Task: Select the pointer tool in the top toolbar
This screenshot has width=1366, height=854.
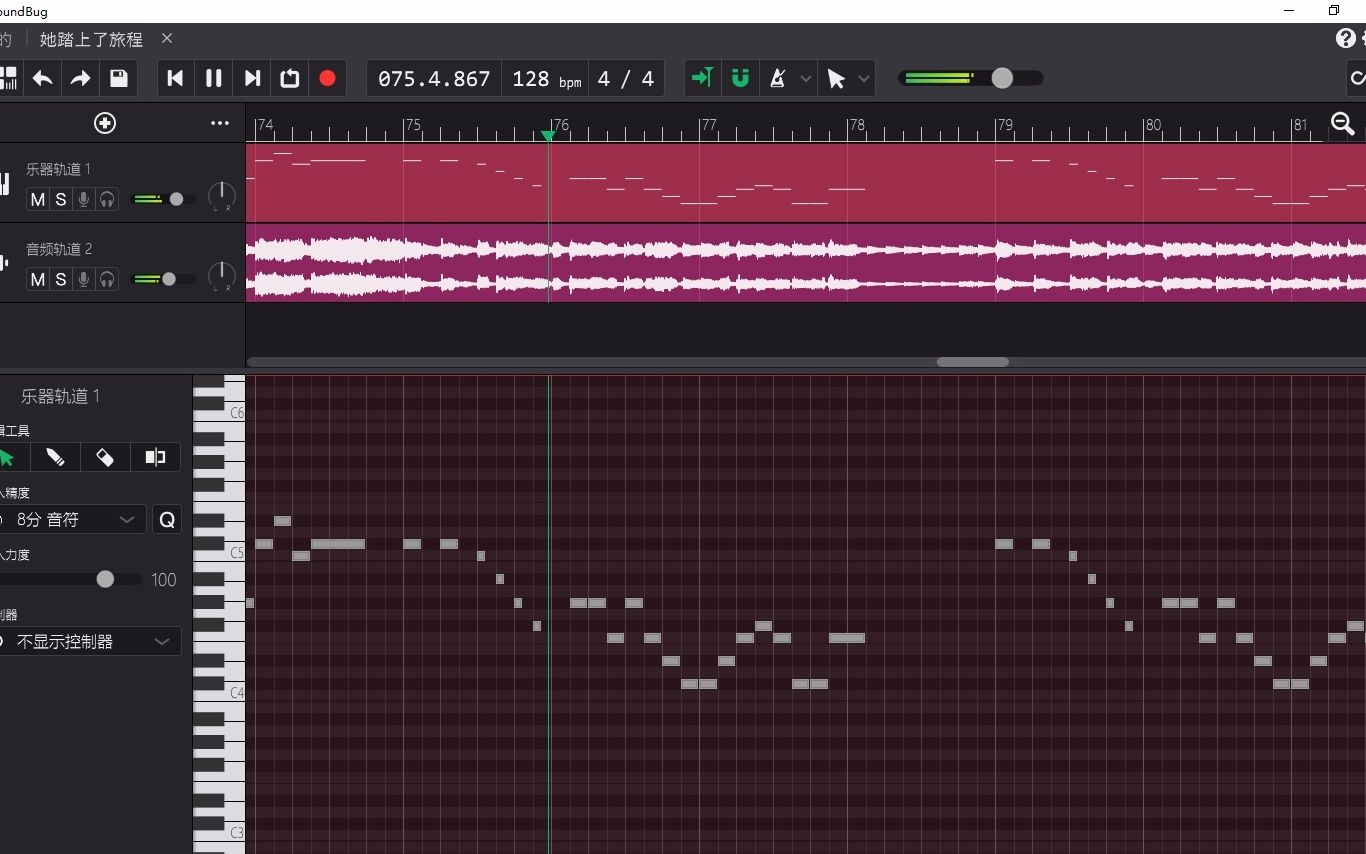Action: click(836, 78)
